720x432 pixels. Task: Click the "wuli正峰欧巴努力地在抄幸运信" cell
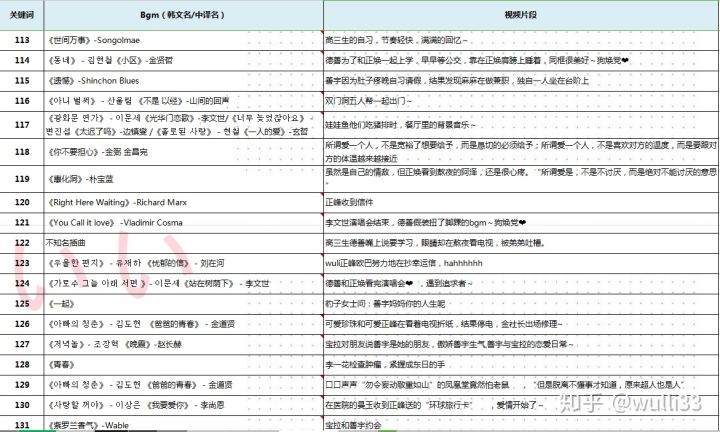[x=521, y=263]
